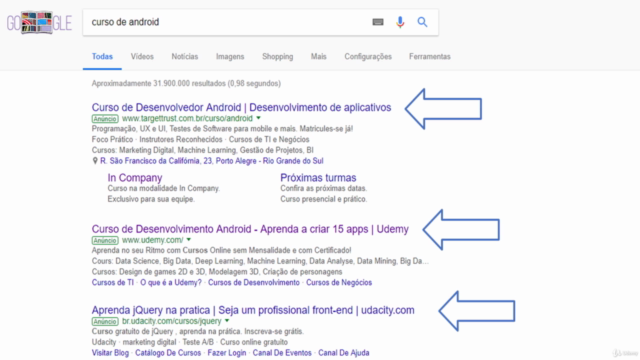Click Cursos de Desenvolvimento sitelink
640x360 pixels.
pos(253,282)
